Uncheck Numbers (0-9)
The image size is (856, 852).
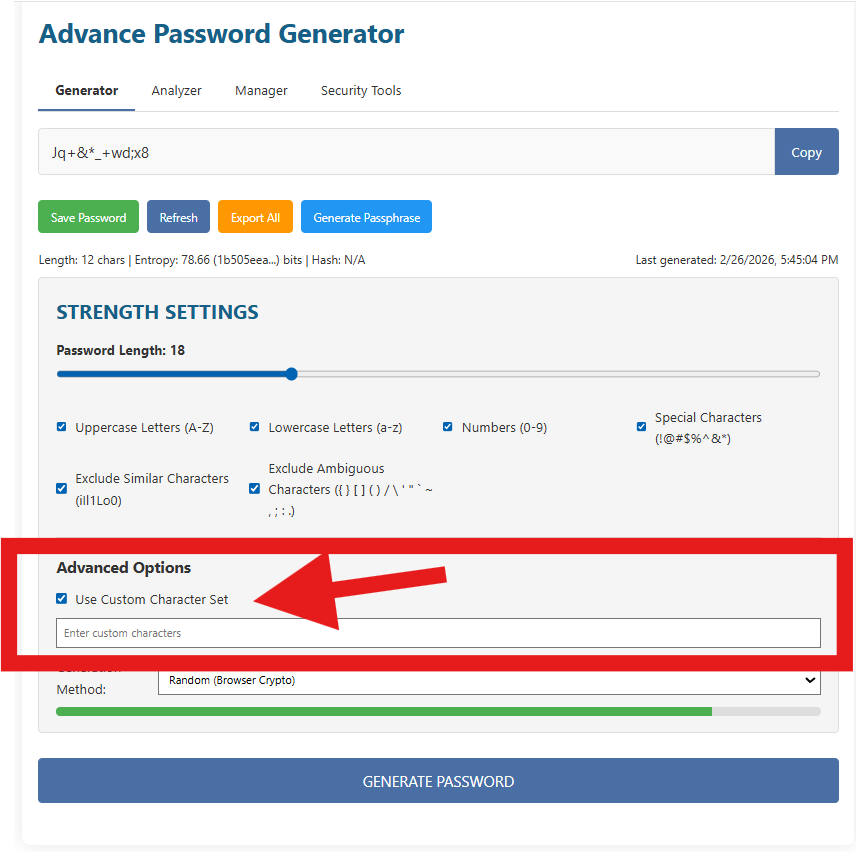point(447,426)
